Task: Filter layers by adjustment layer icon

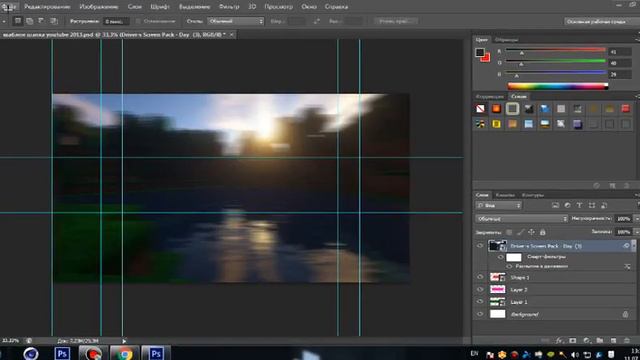Action: [x=567, y=205]
